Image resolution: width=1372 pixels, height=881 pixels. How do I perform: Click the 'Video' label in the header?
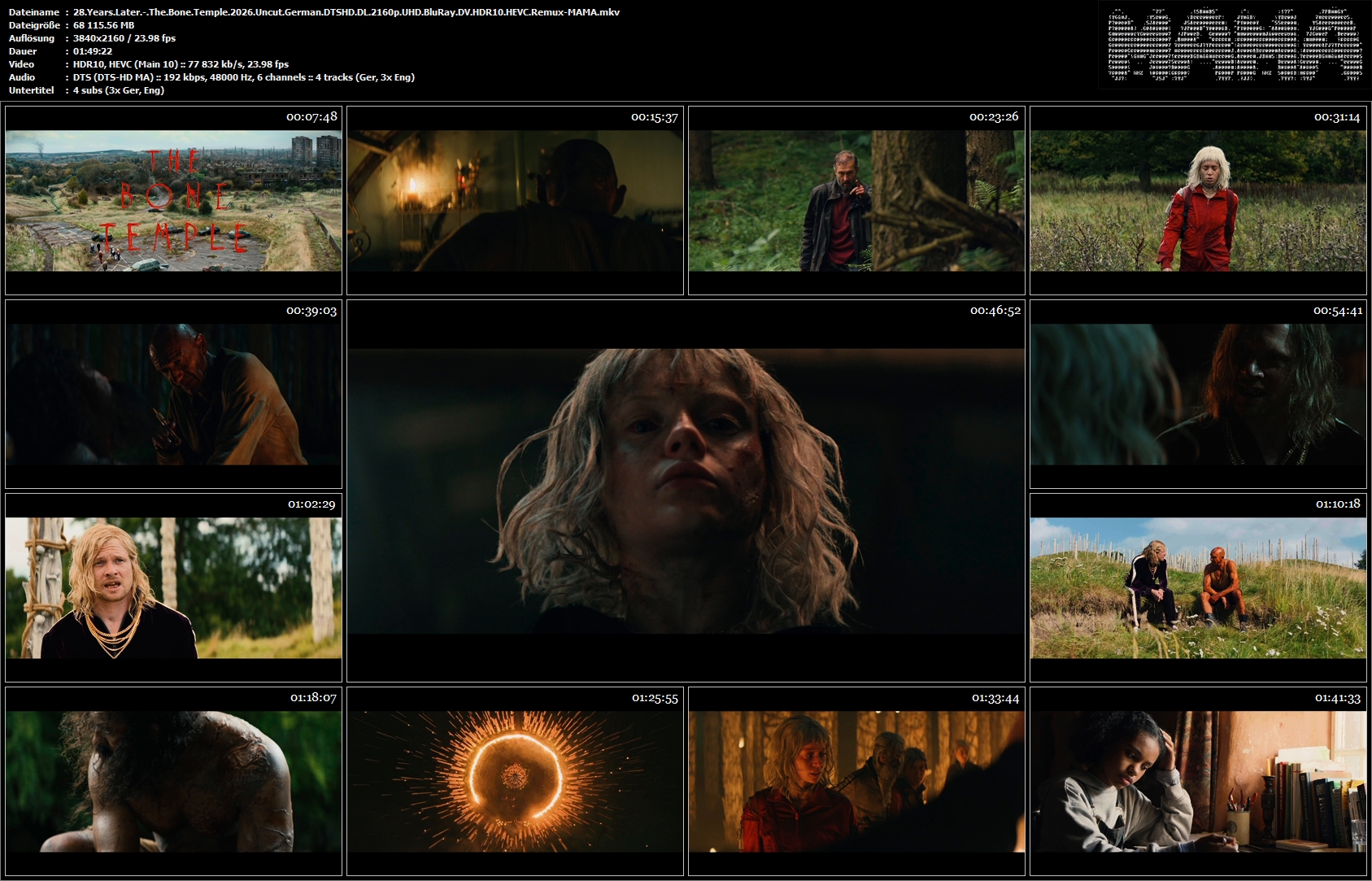click(x=22, y=64)
